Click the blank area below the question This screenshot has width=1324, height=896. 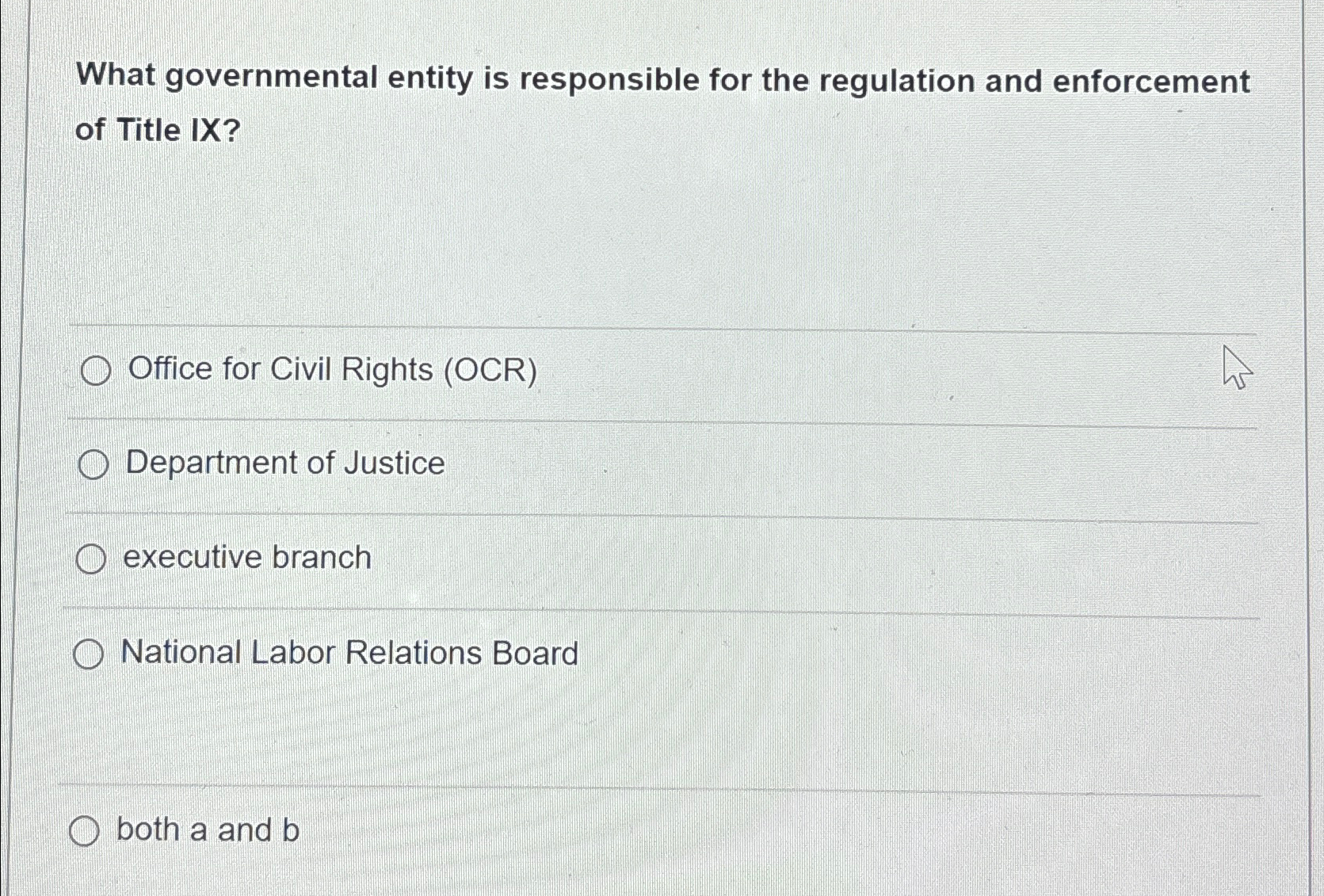pos(634,230)
